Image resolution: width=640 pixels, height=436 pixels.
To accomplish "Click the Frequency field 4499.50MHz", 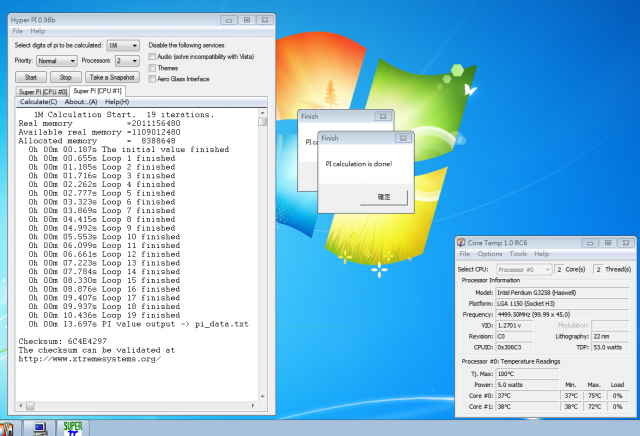I will pyautogui.click(x=562, y=315).
